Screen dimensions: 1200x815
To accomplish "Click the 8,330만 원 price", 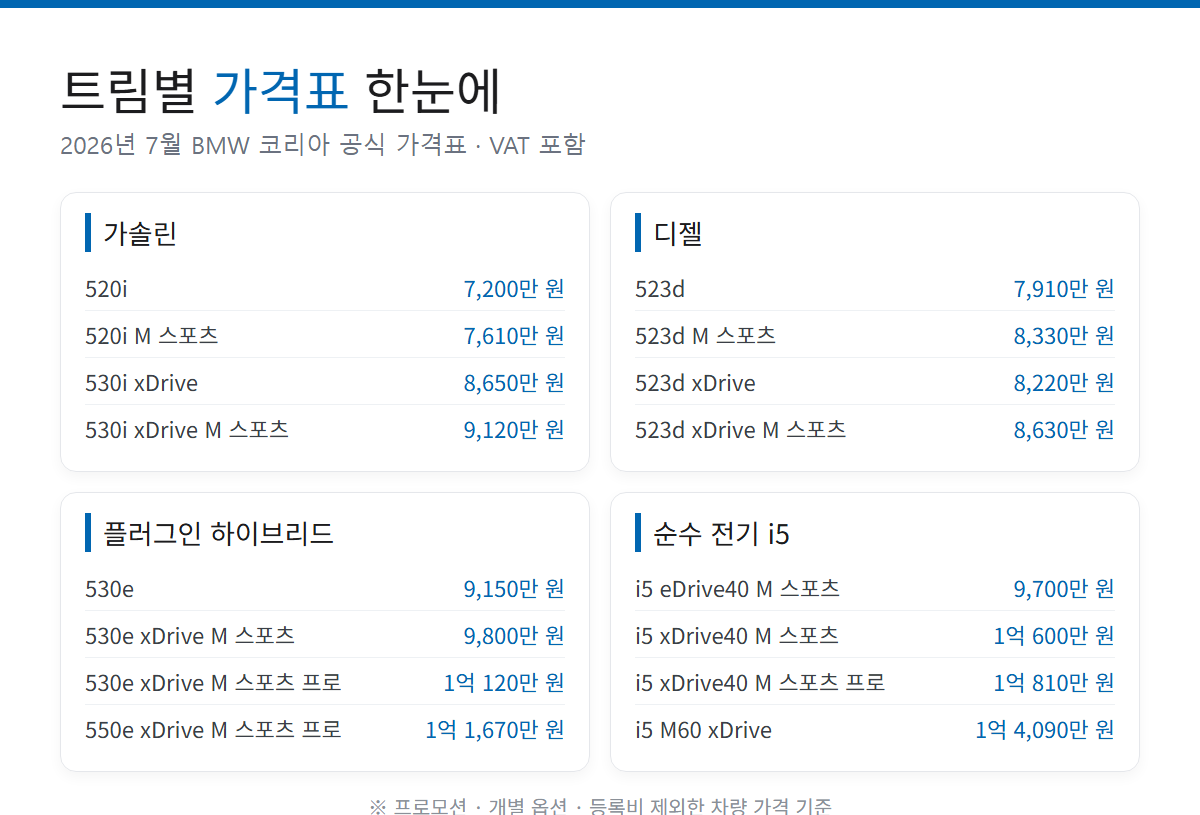I will pos(1064,336).
